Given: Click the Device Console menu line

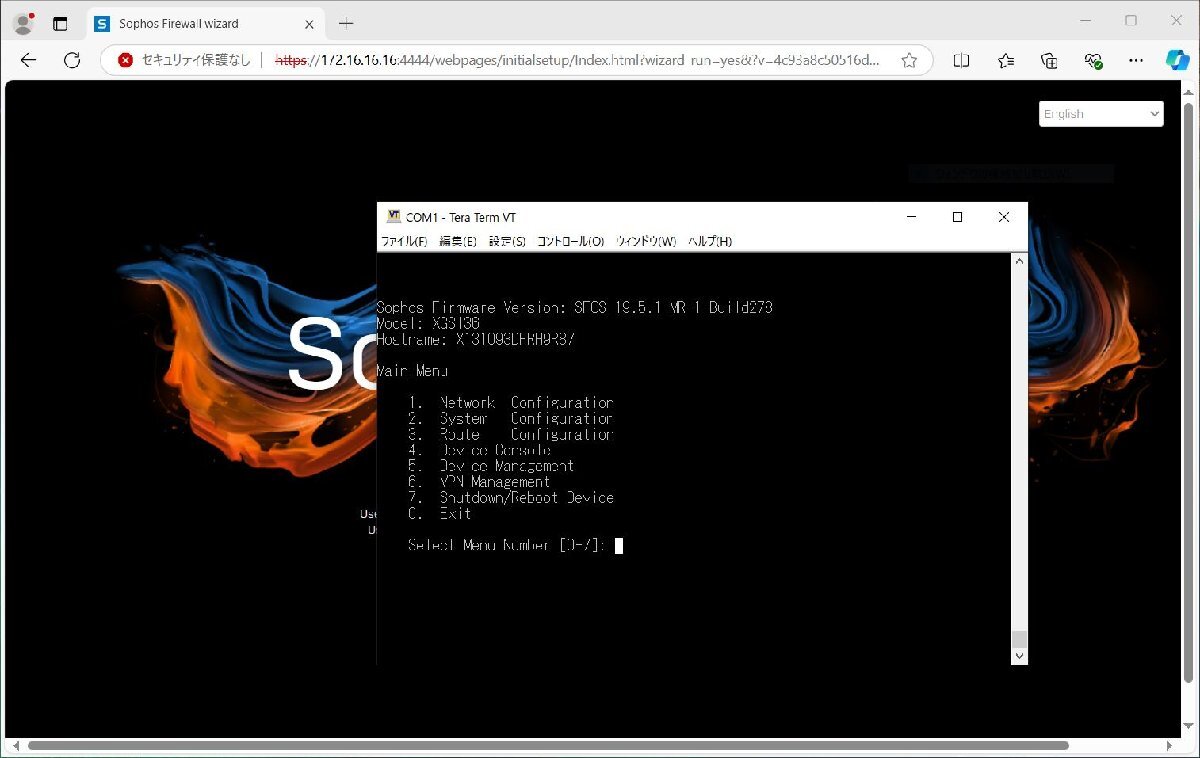Looking at the screenshot, I should click(x=480, y=450).
